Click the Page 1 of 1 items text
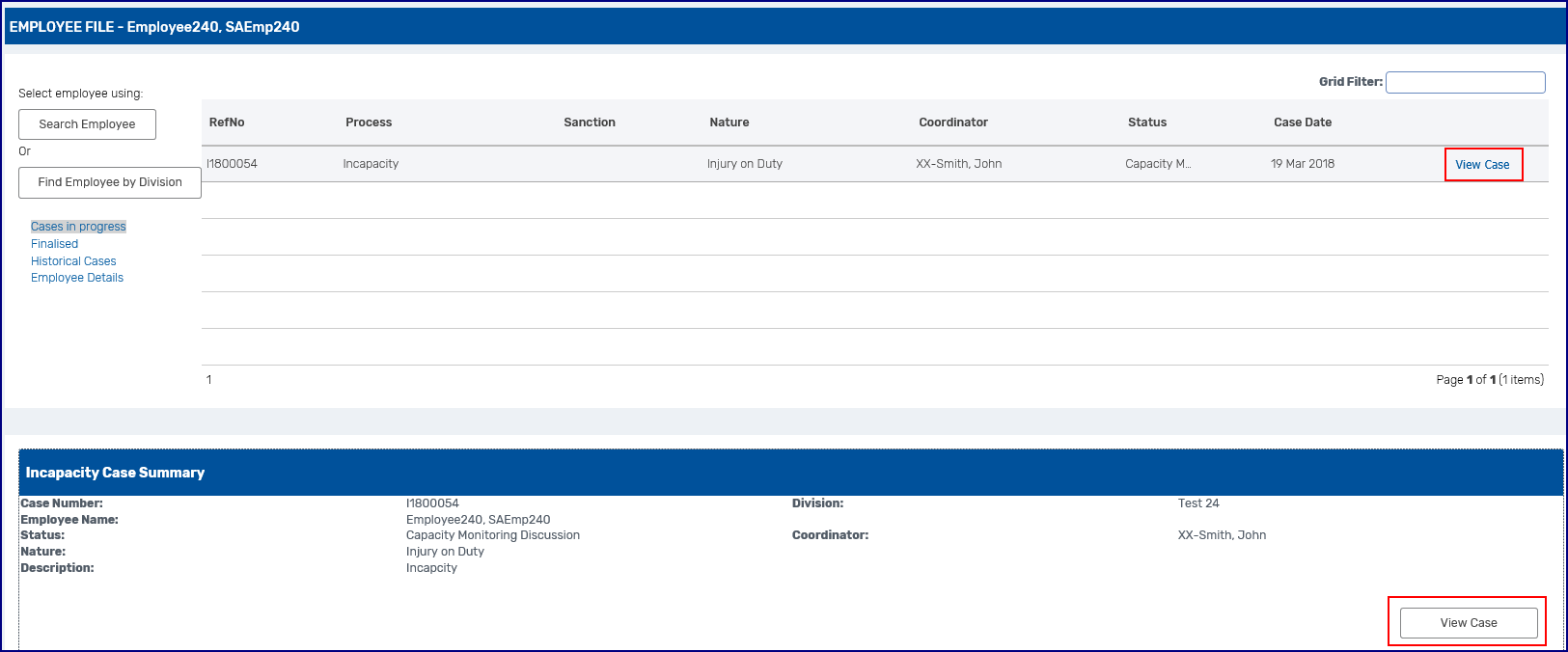The height and width of the screenshot is (652, 1568). point(1490,380)
